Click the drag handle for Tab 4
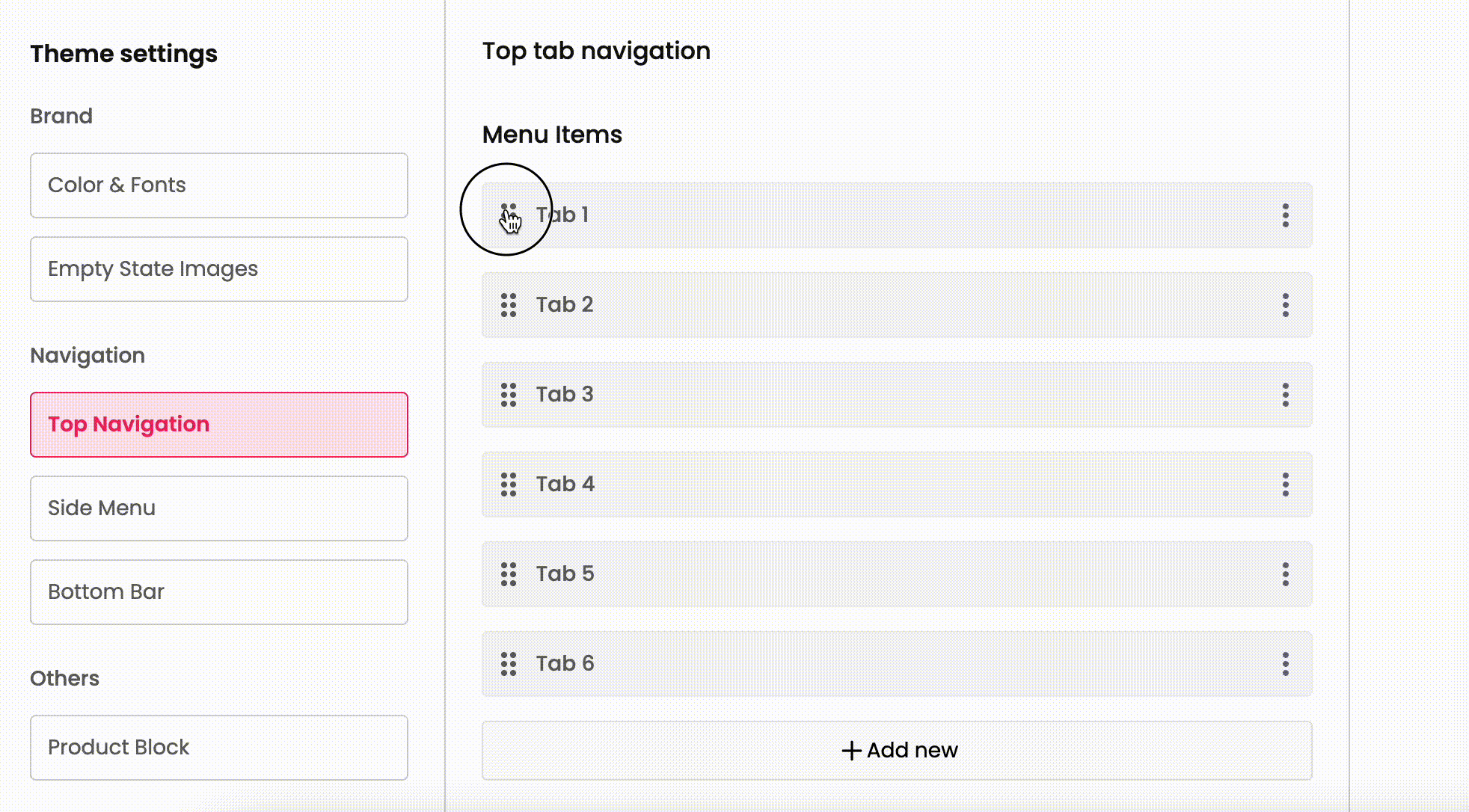 tap(509, 485)
